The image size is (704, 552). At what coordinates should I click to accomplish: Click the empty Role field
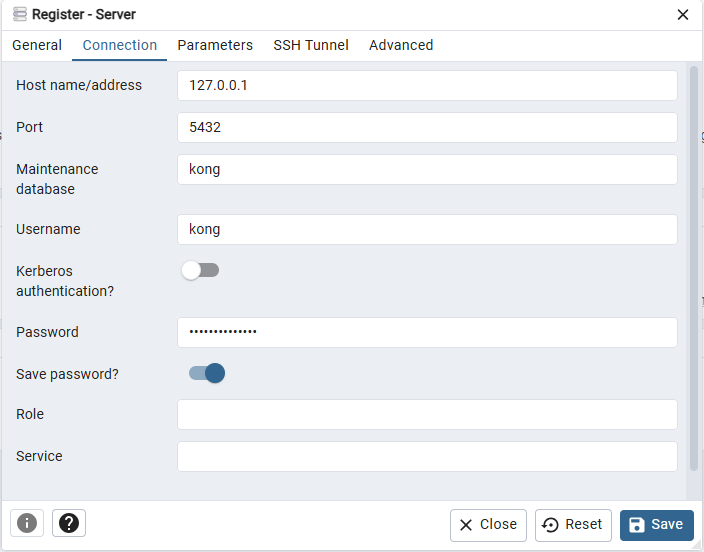pos(427,415)
